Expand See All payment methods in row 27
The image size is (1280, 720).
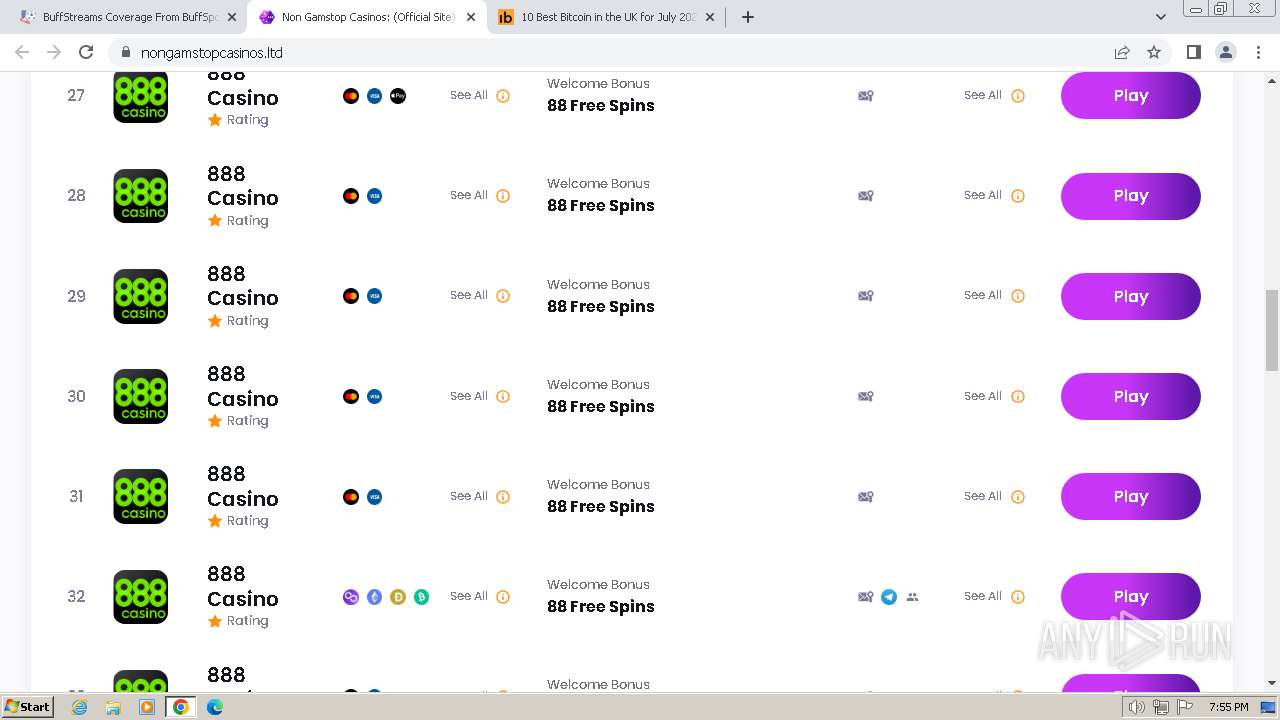point(469,95)
